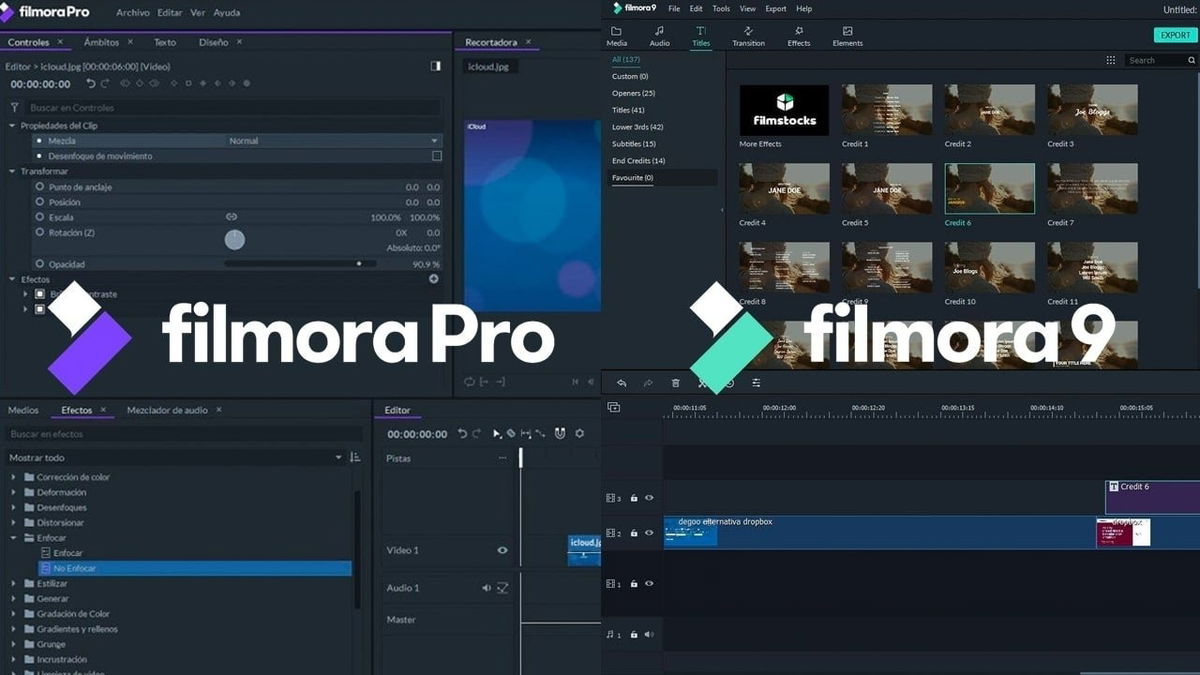Click the EXPORT button in Filmora 9
1200x675 pixels.
point(1174,34)
